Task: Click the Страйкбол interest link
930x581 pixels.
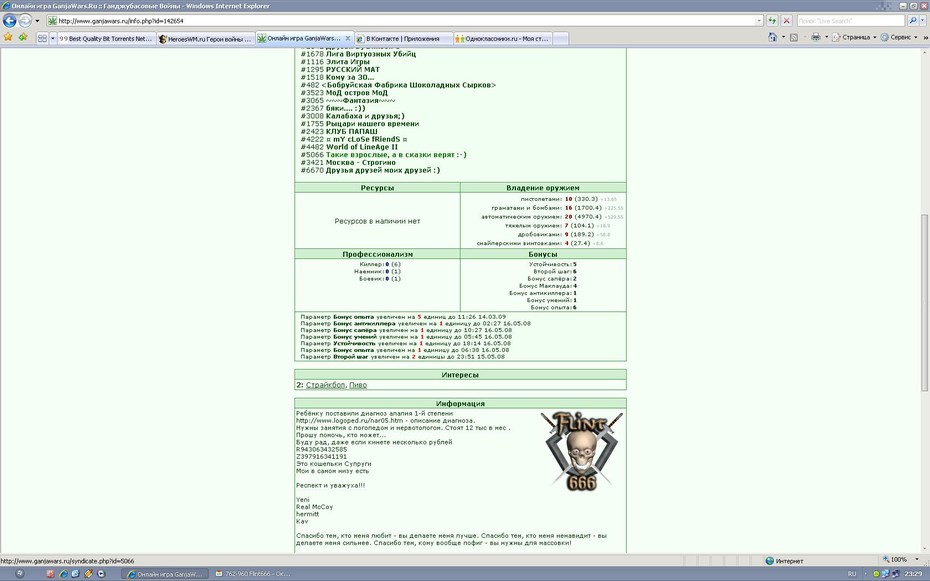Action: click(325, 385)
